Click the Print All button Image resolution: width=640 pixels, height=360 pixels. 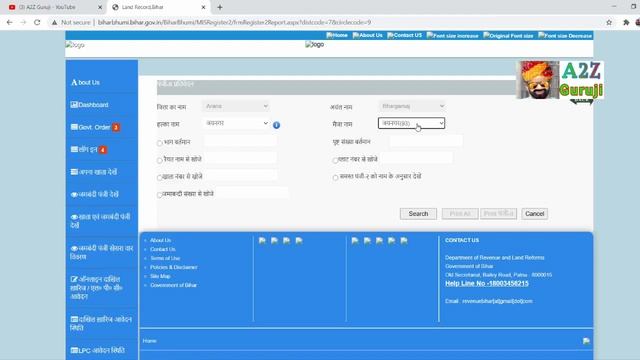460,214
